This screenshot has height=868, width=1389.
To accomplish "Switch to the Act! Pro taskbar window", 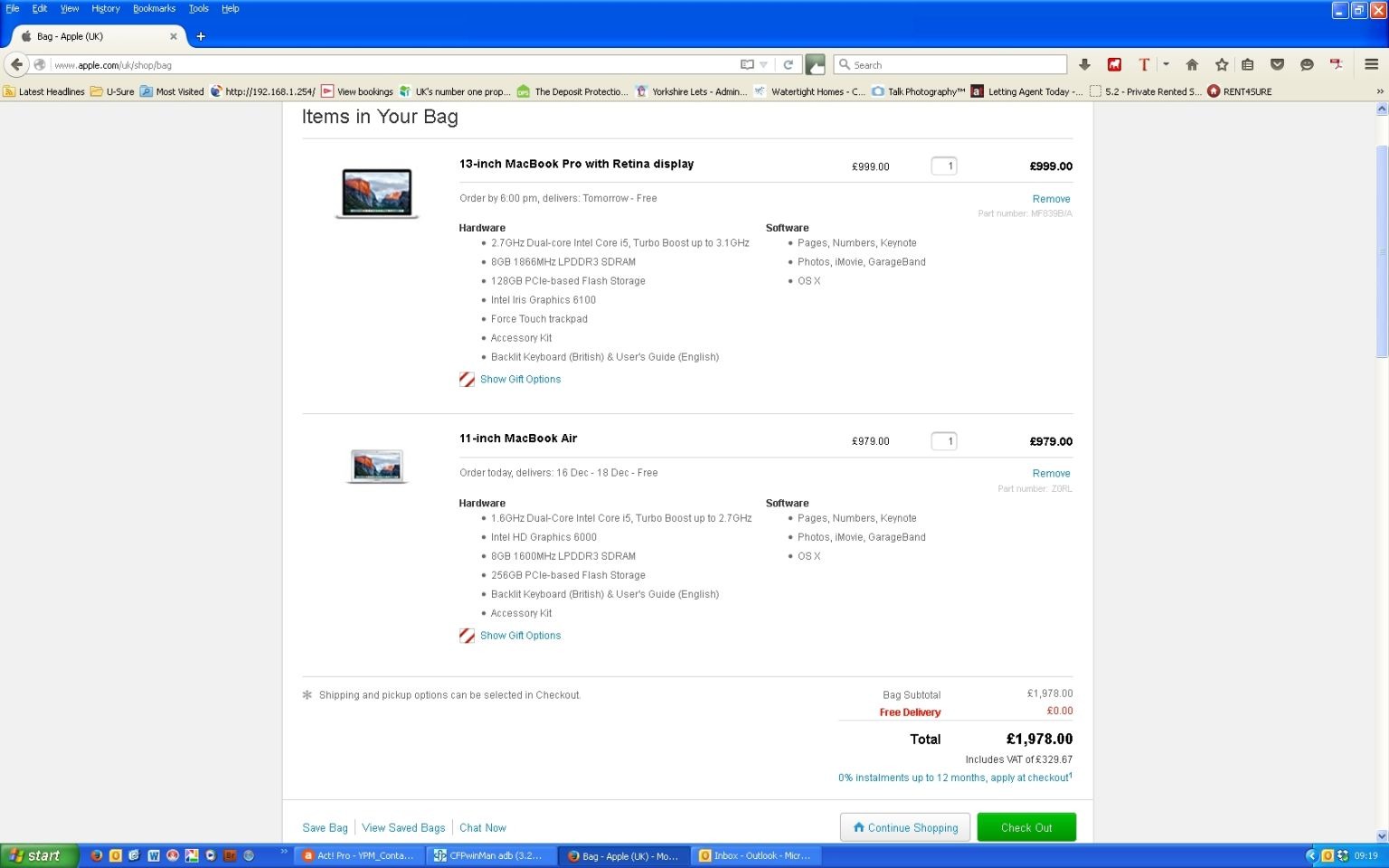I will 359,855.
